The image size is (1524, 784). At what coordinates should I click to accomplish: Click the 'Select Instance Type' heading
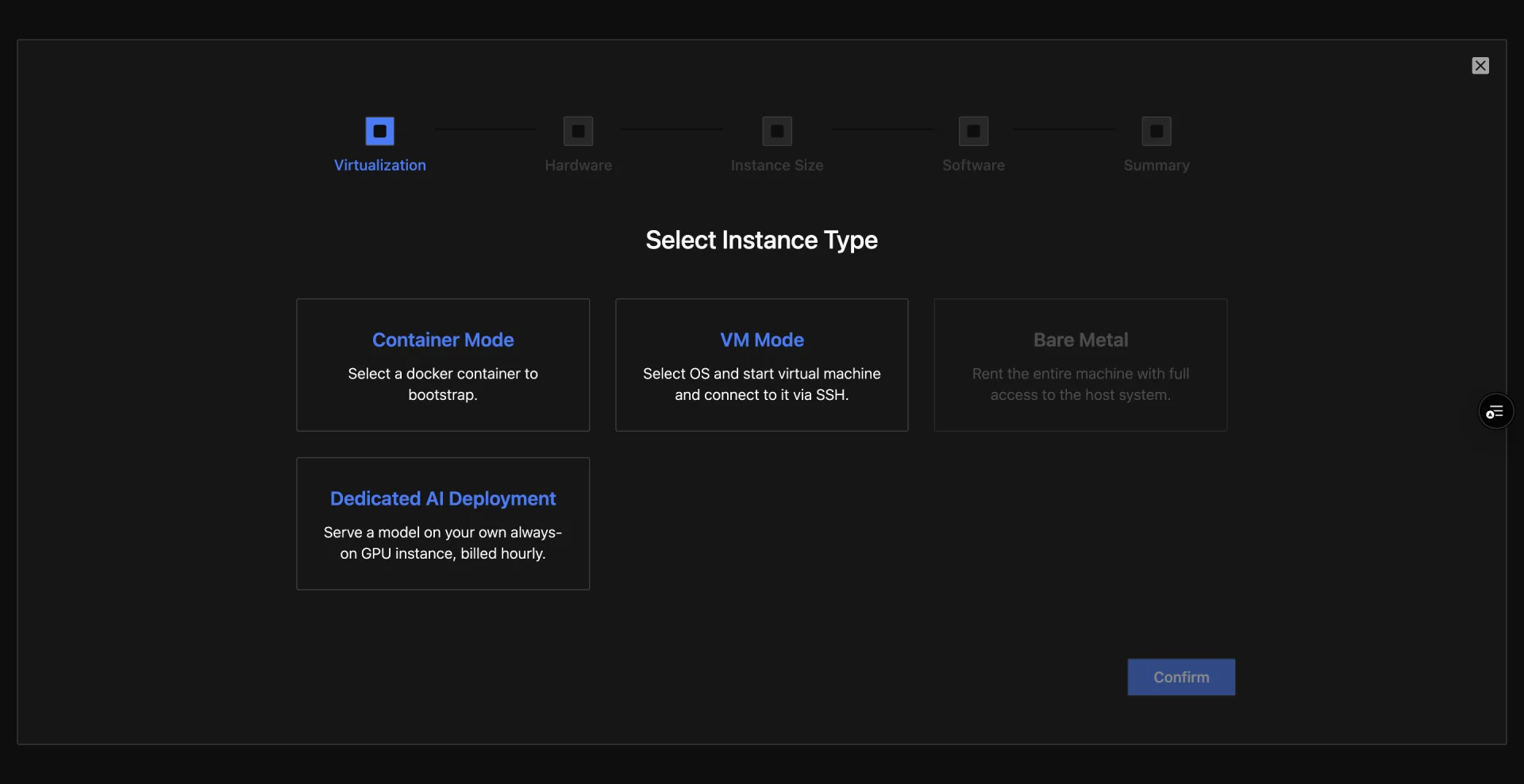[x=762, y=240]
